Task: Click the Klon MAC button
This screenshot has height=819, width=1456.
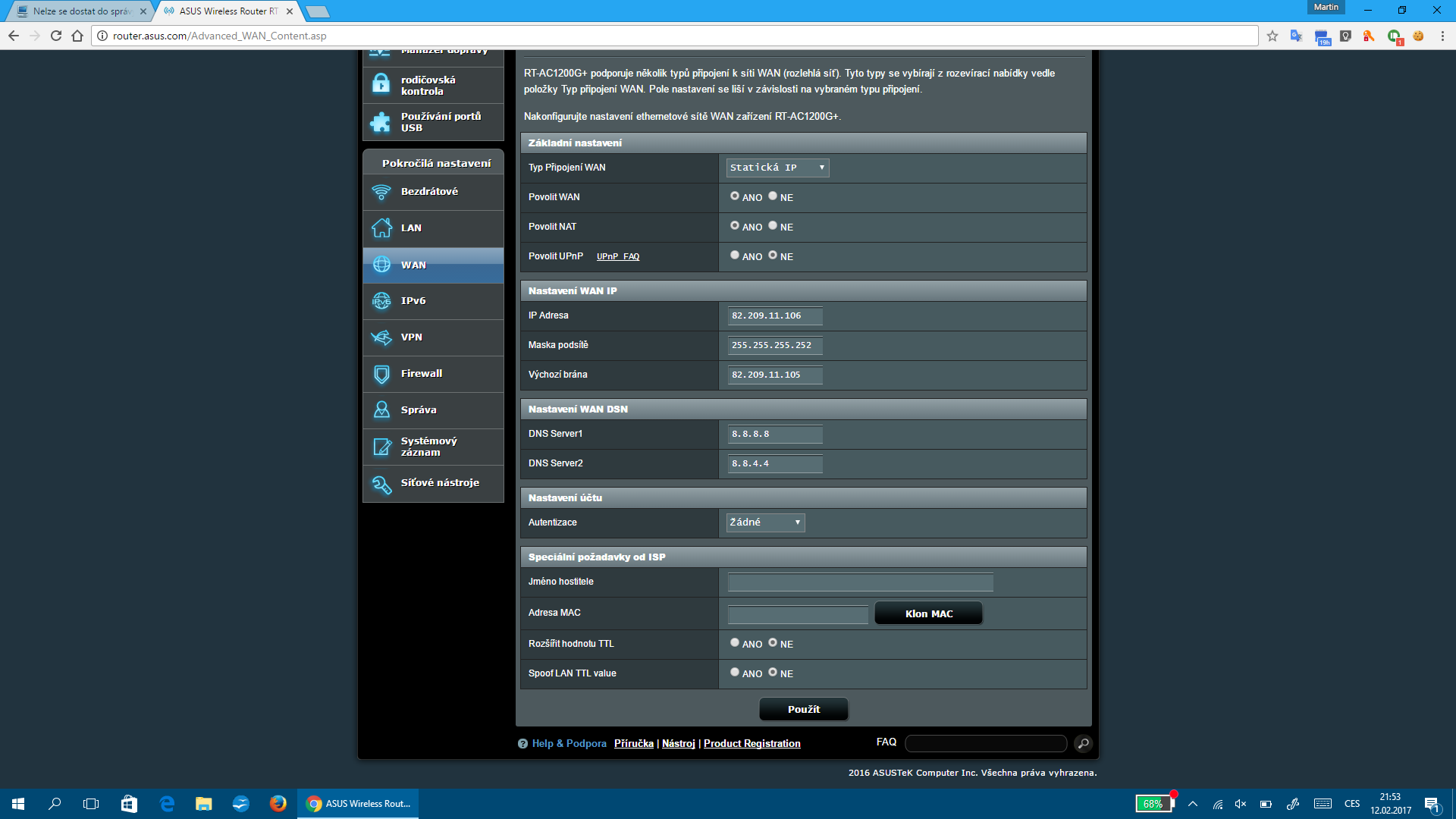Action: click(x=928, y=613)
